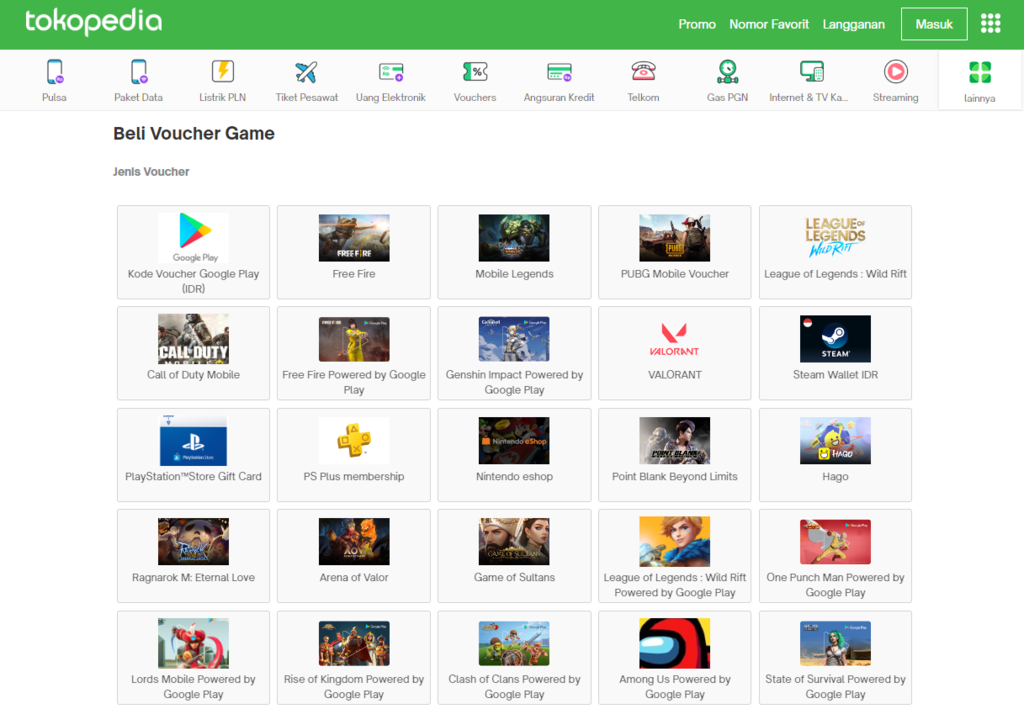Select the Listrik PLN lightning icon
1024x709 pixels.
click(223, 71)
